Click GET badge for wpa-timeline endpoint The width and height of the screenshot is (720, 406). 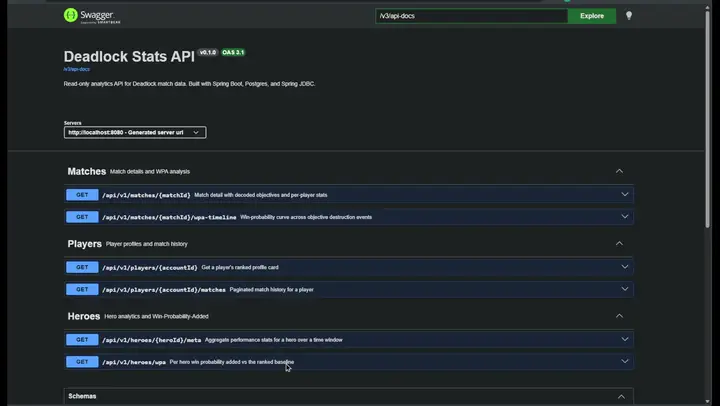click(x=82, y=217)
